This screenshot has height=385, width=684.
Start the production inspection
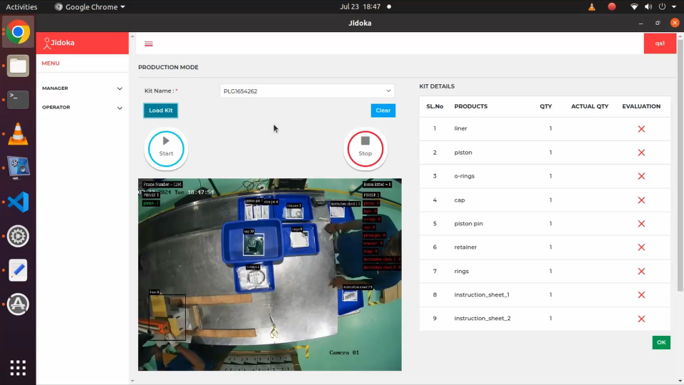point(166,149)
